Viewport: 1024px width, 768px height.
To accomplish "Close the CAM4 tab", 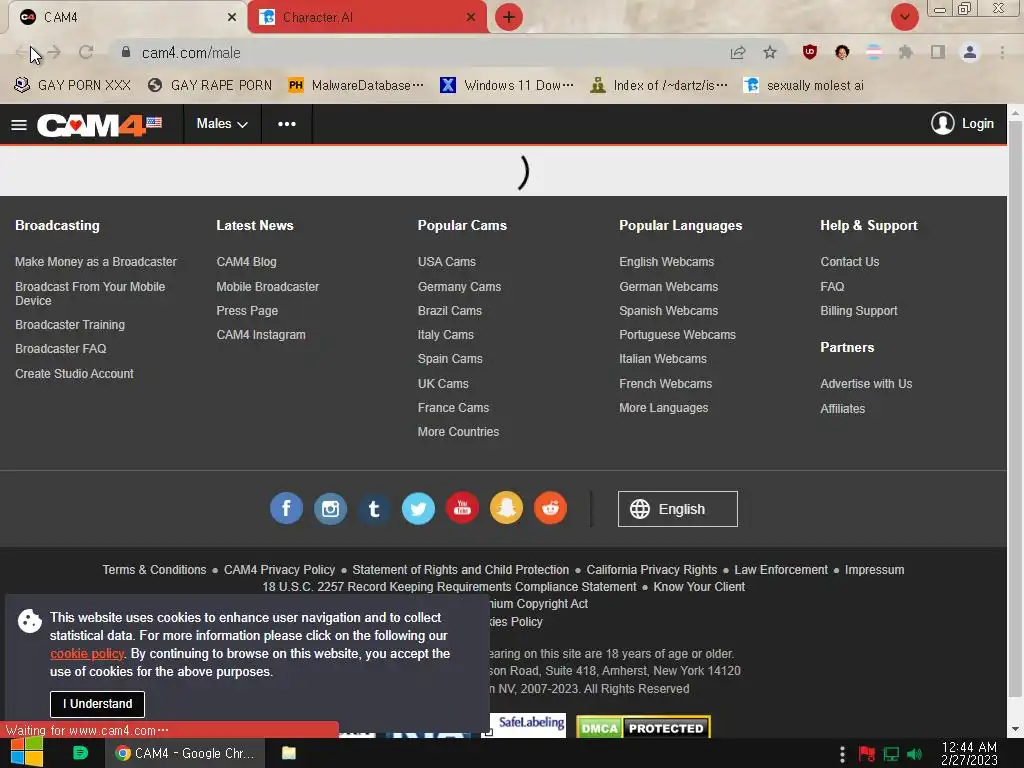I will pos(232,18).
